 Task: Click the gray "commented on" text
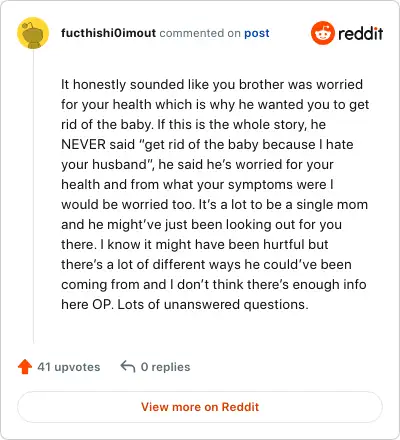tap(200, 33)
